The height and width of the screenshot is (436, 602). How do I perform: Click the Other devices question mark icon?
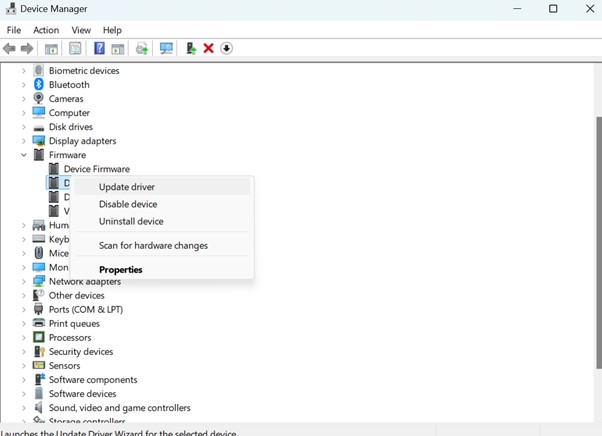(38, 295)
